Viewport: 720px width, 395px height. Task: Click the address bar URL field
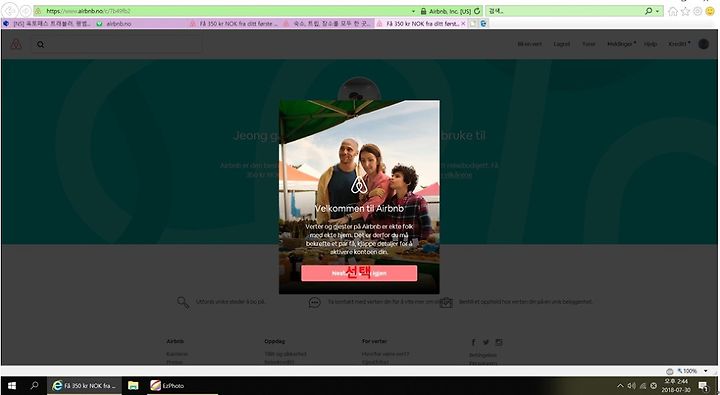point(220,11)
